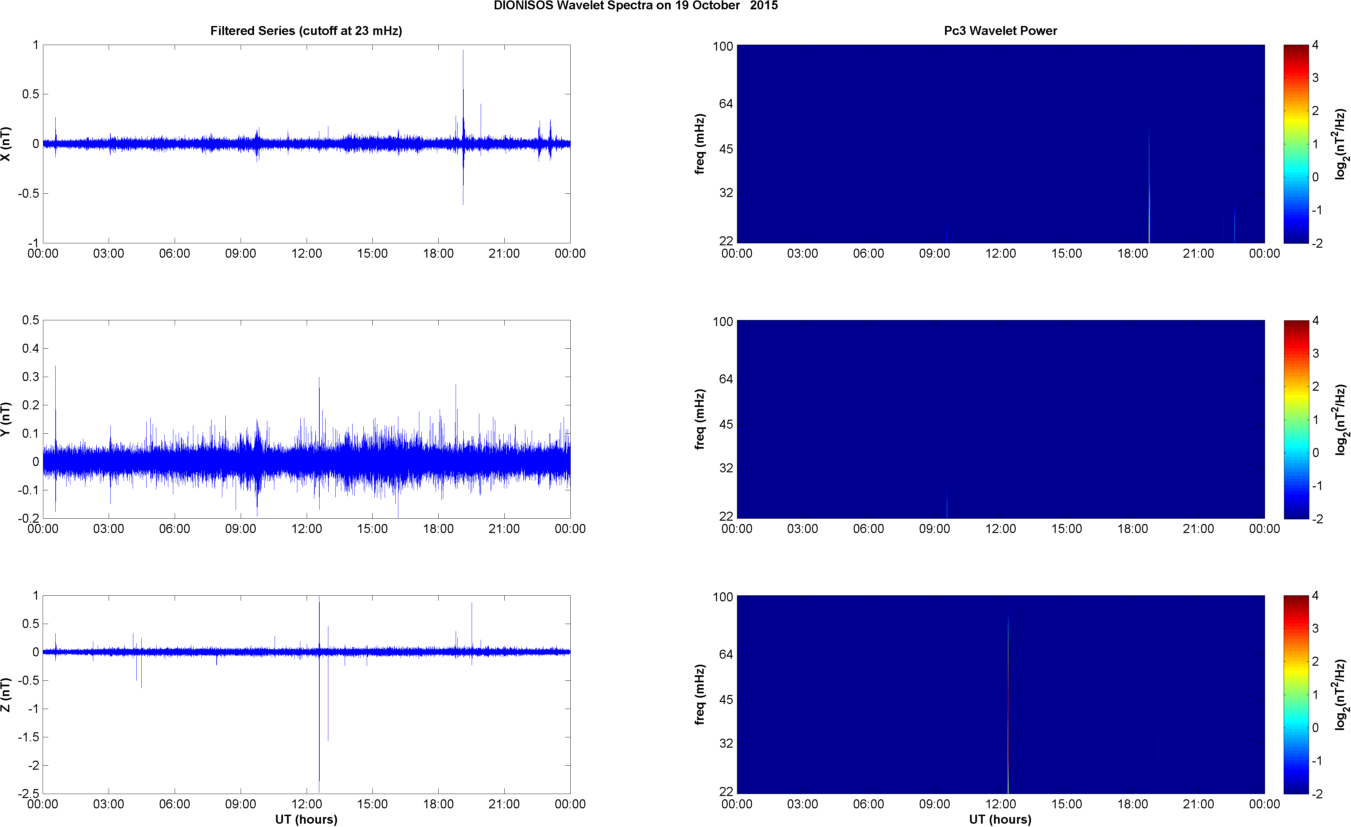
Task: Click the 18:00 tick under the Y series plot
Action: (x=438, y=529)
